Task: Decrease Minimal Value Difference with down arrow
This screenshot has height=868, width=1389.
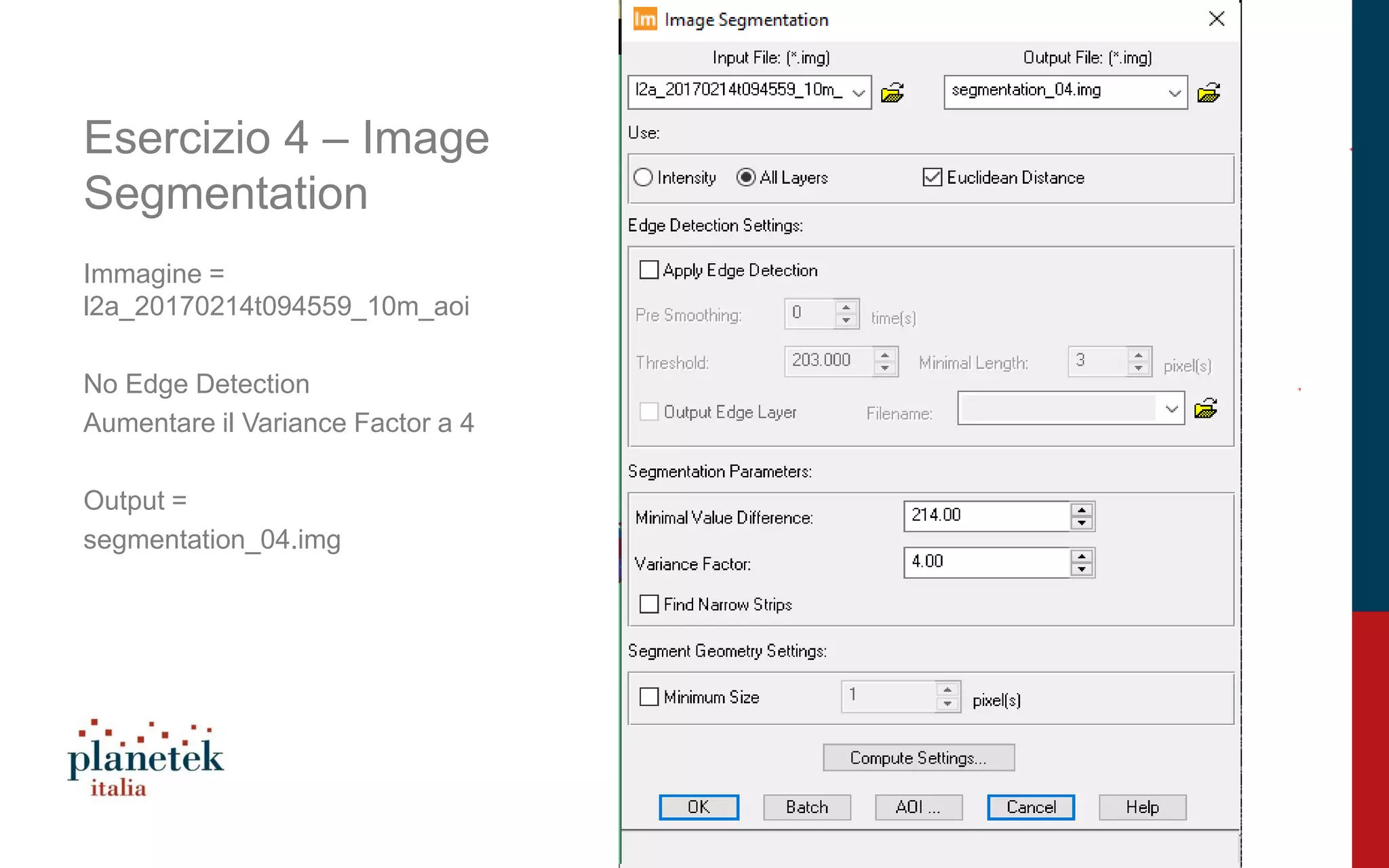Action: [x=1082, y=523]
